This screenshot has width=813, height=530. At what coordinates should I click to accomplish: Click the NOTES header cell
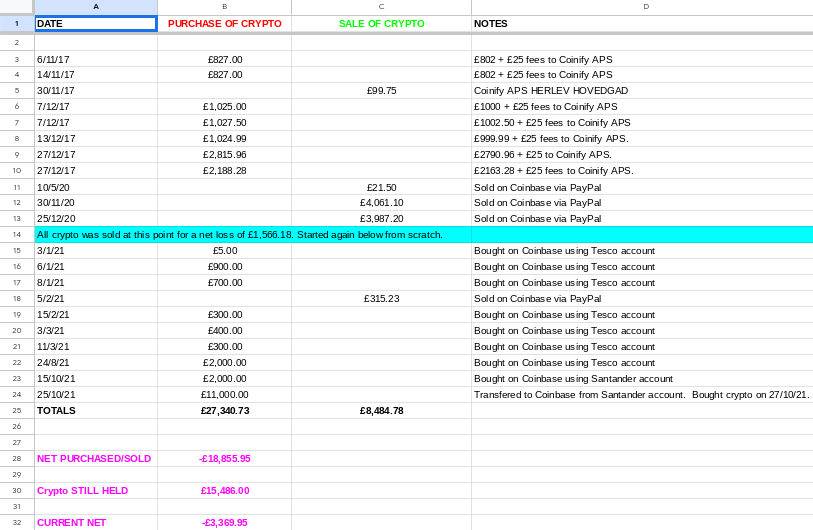pos(642,23)
